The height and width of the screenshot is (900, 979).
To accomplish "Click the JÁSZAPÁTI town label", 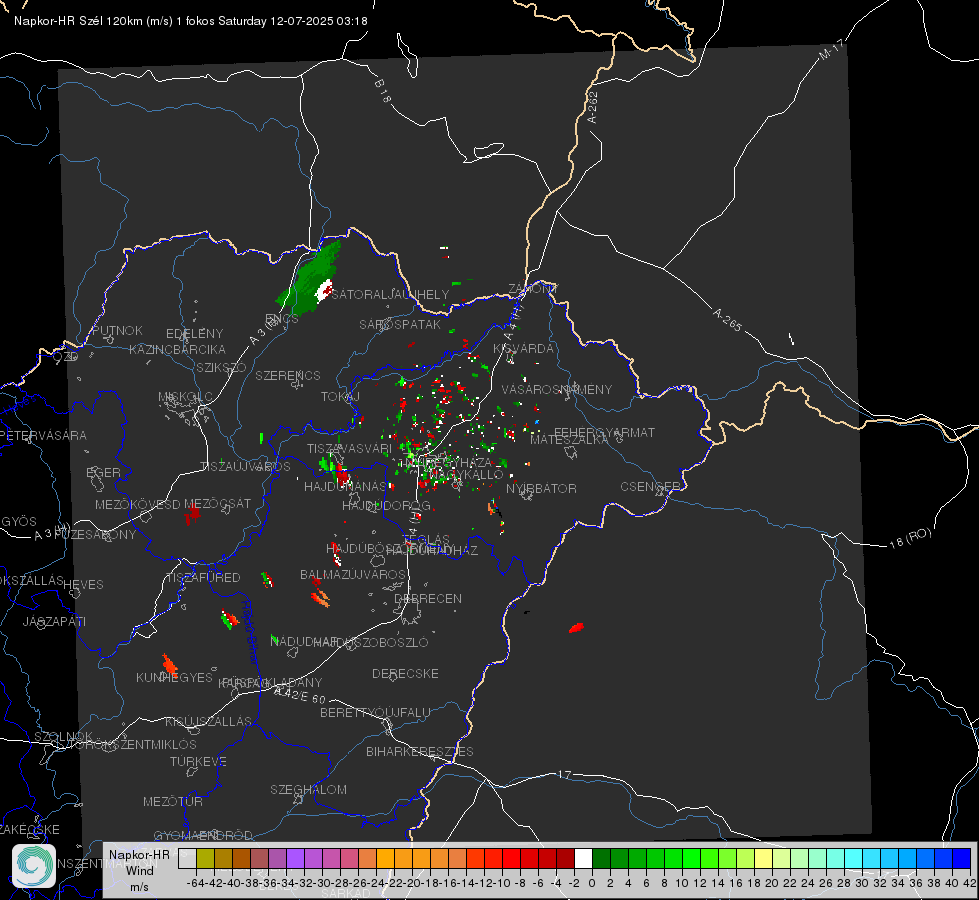I will point(54,621).
